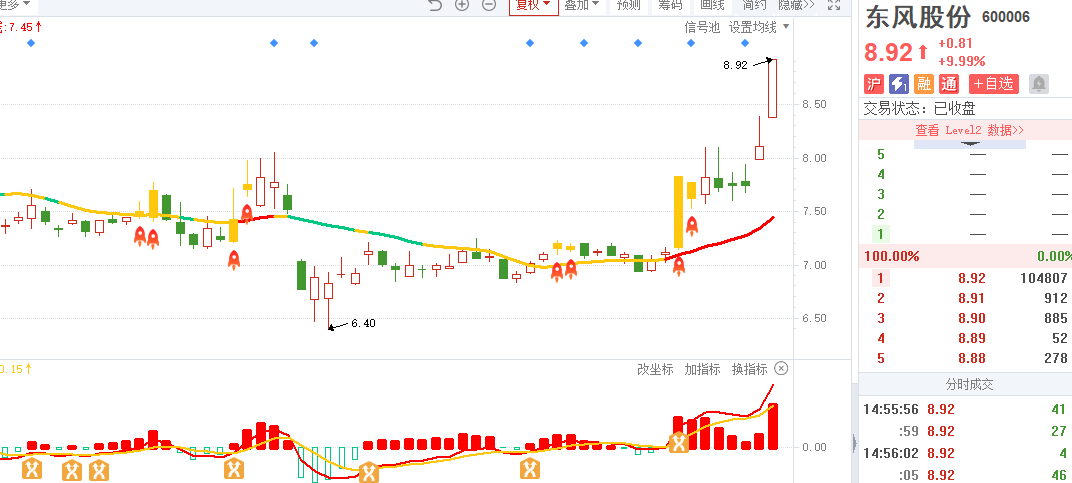The width and height of the screenshot is (1072, 483).
Task: Click the stock code 600006
Action: point(1006,18)
